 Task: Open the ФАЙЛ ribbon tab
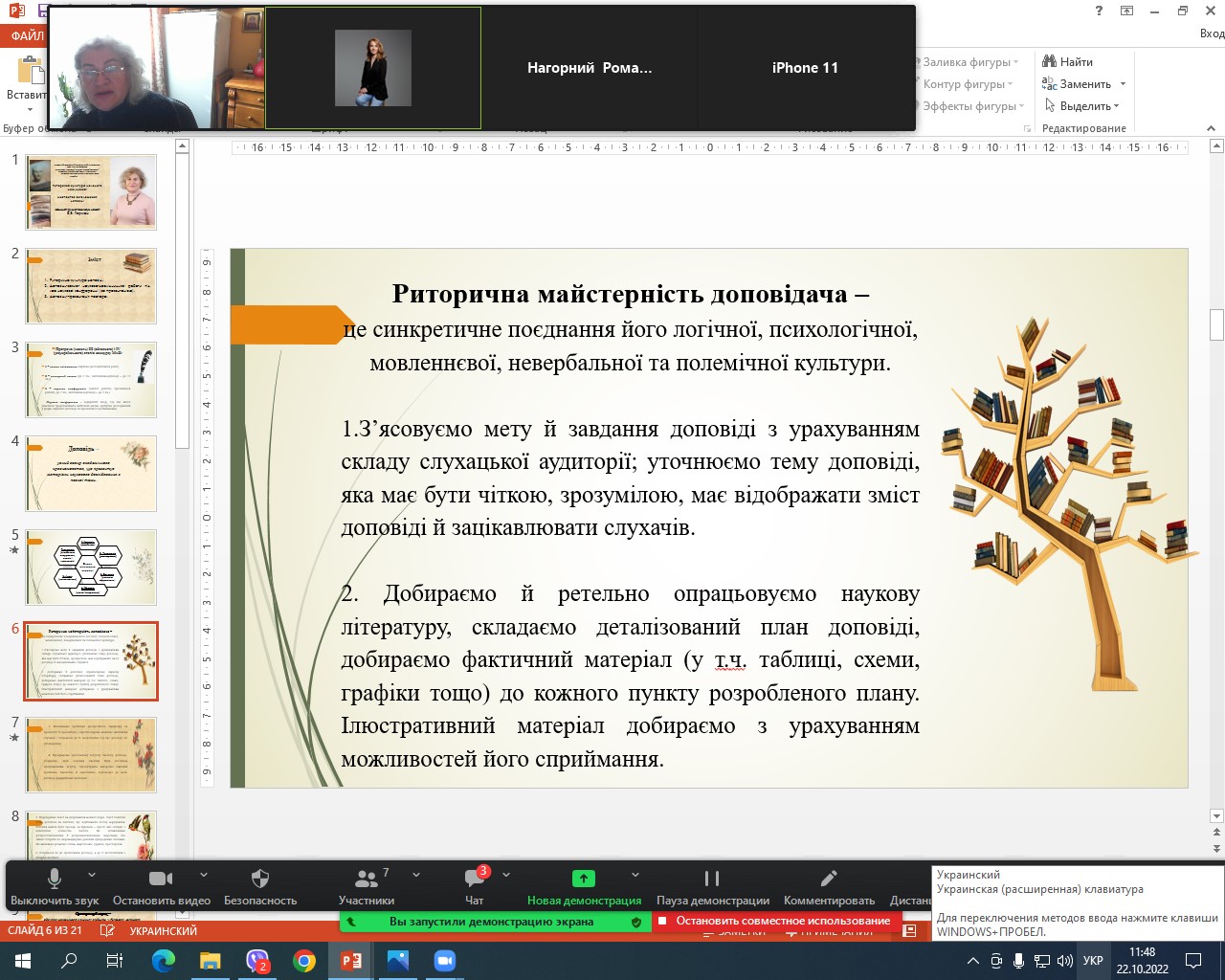point(25,35)
